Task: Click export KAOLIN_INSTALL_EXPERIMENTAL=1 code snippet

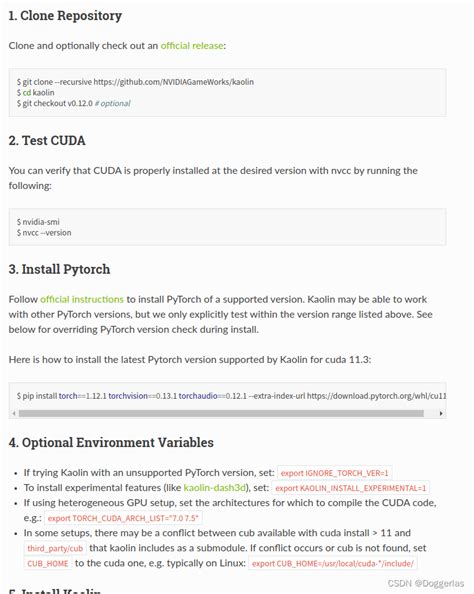Action: point(350,488)
